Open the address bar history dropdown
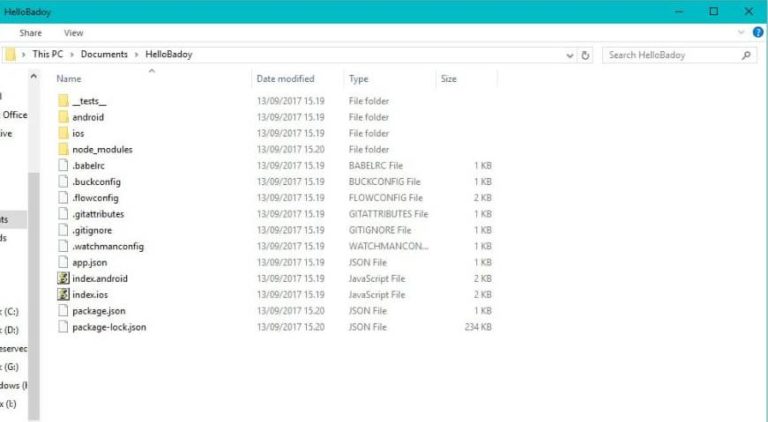 point(570,56)
